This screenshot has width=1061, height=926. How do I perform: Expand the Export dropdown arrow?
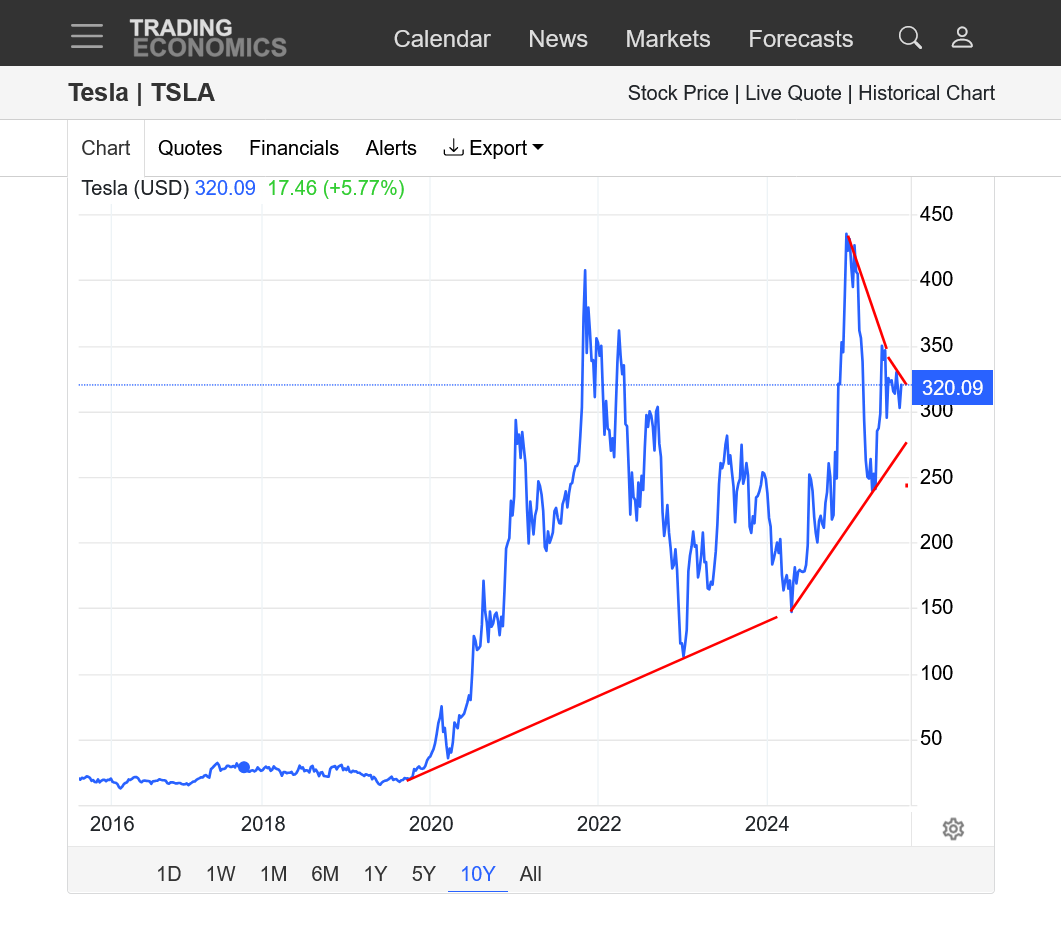538,147
